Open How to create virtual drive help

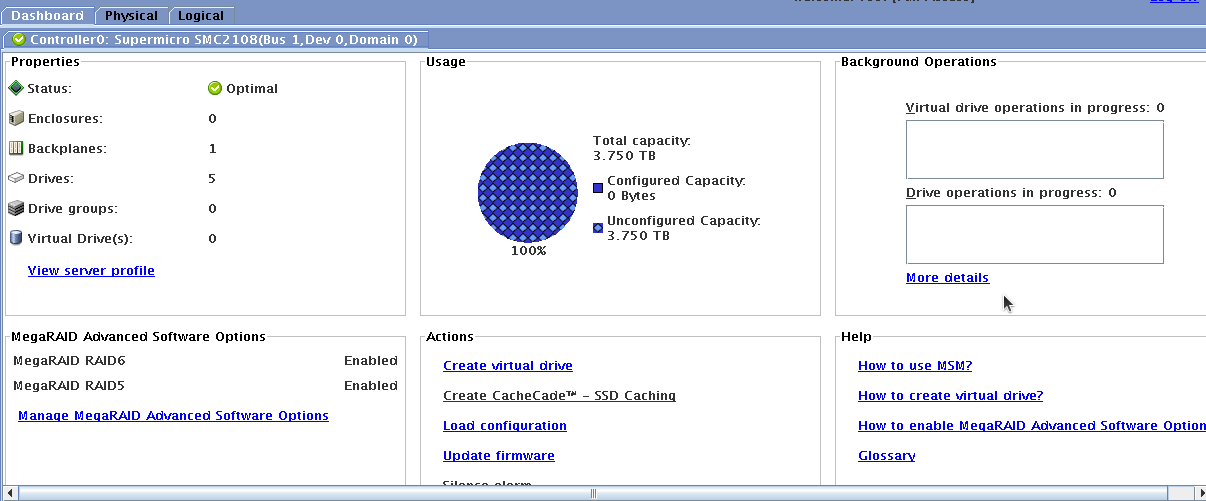tap(950, 395)
